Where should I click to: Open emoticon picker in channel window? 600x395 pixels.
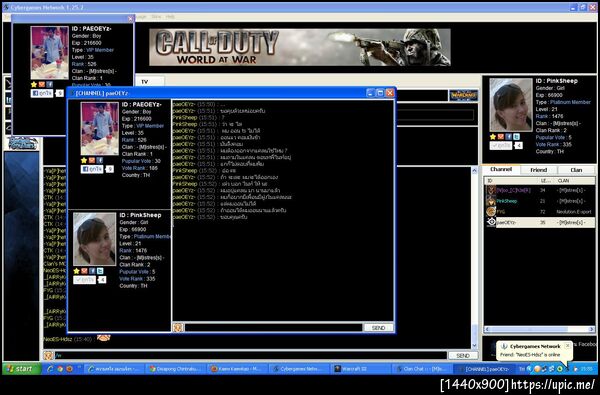tap(178, 328)
